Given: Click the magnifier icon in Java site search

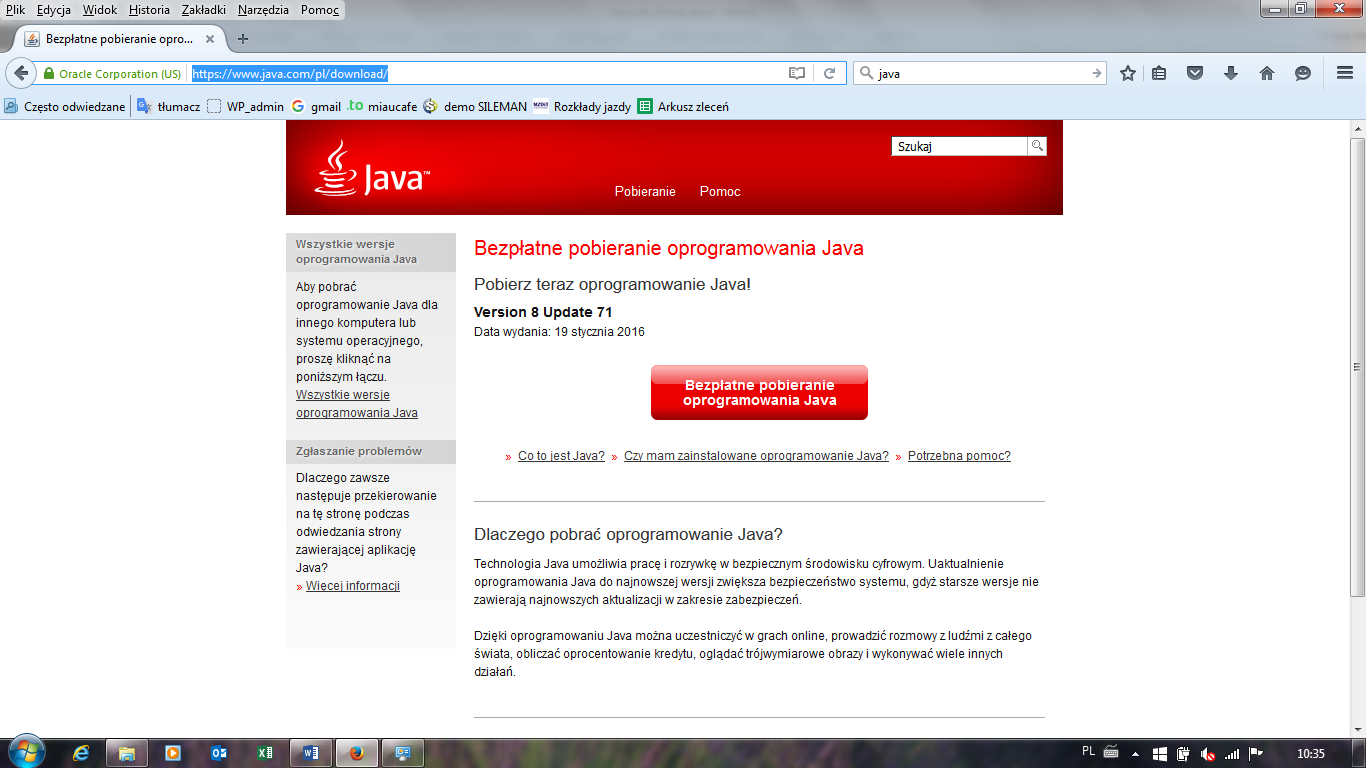Looking at the screenshot, I should 1037,146.
